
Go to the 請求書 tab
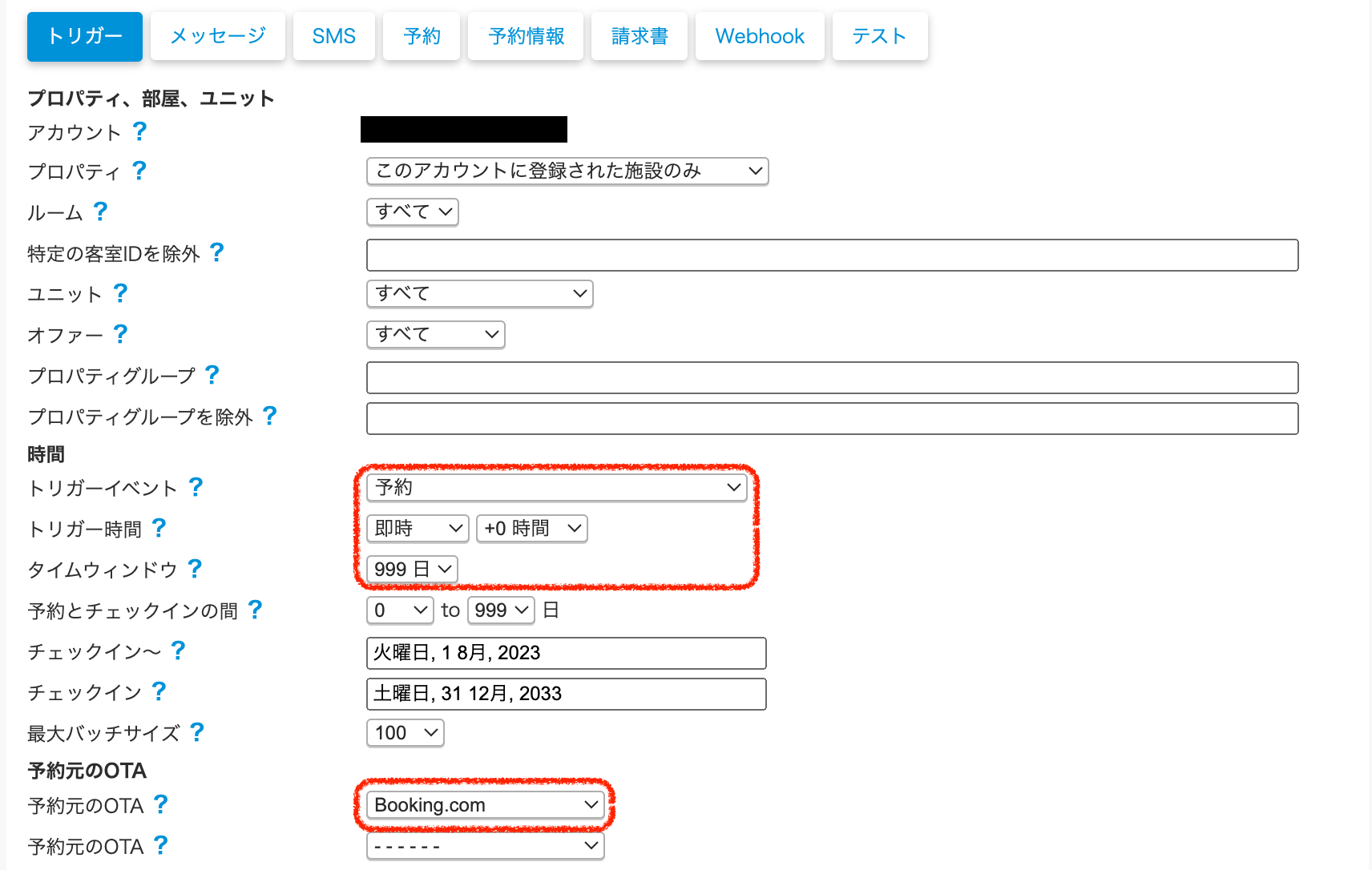639,36
